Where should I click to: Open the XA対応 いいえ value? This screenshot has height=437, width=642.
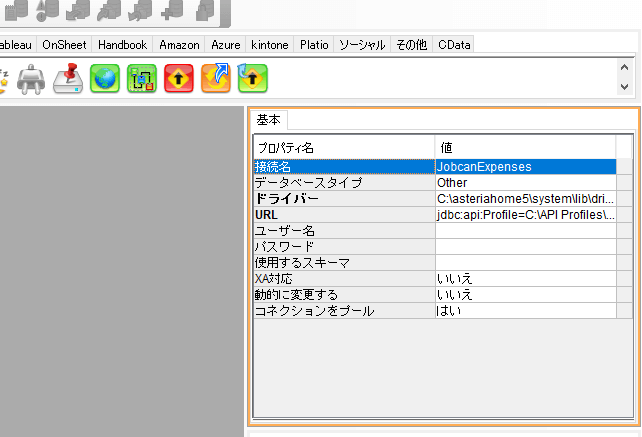point(526,279)
